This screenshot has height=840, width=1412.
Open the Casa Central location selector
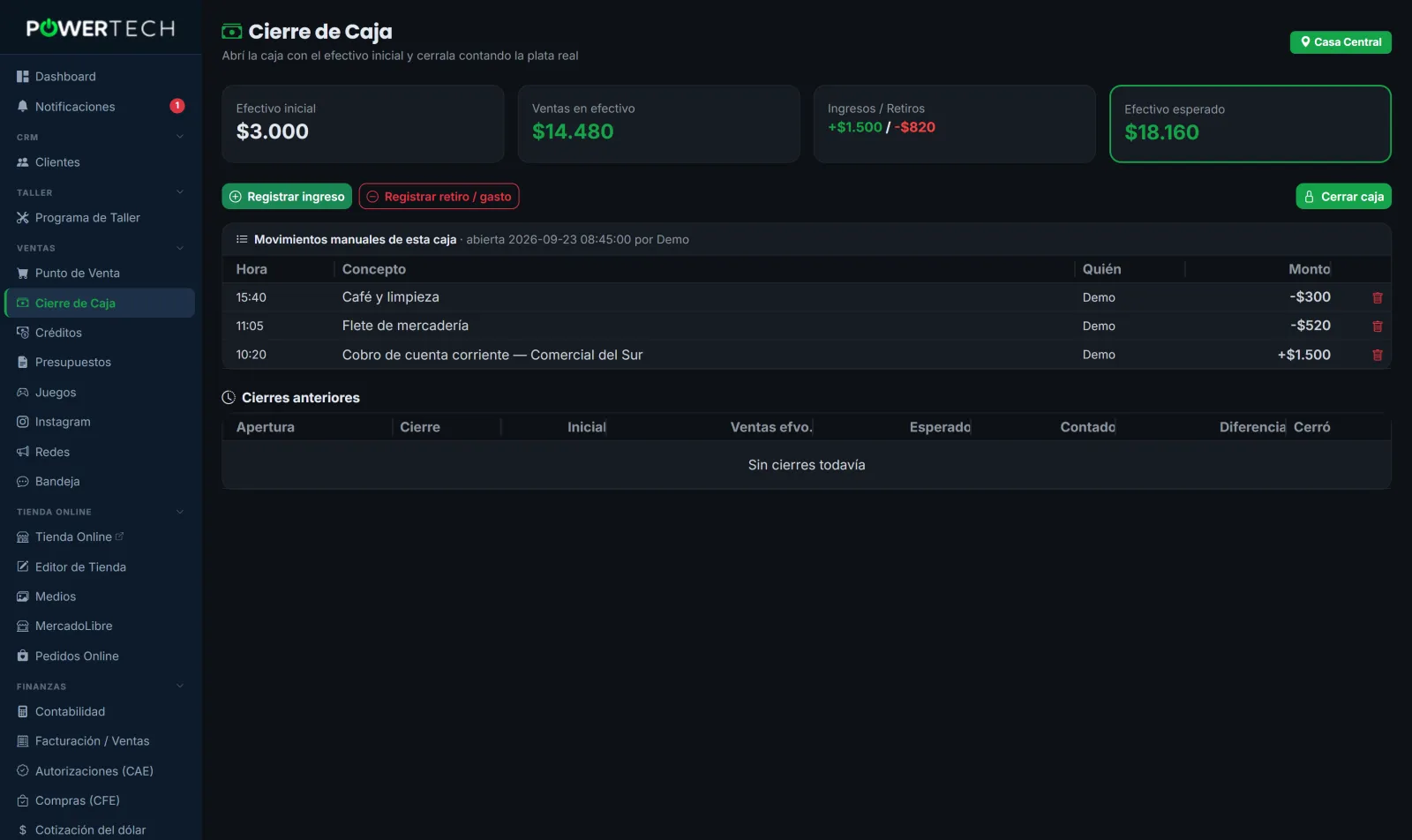[x=1341, y=42]
